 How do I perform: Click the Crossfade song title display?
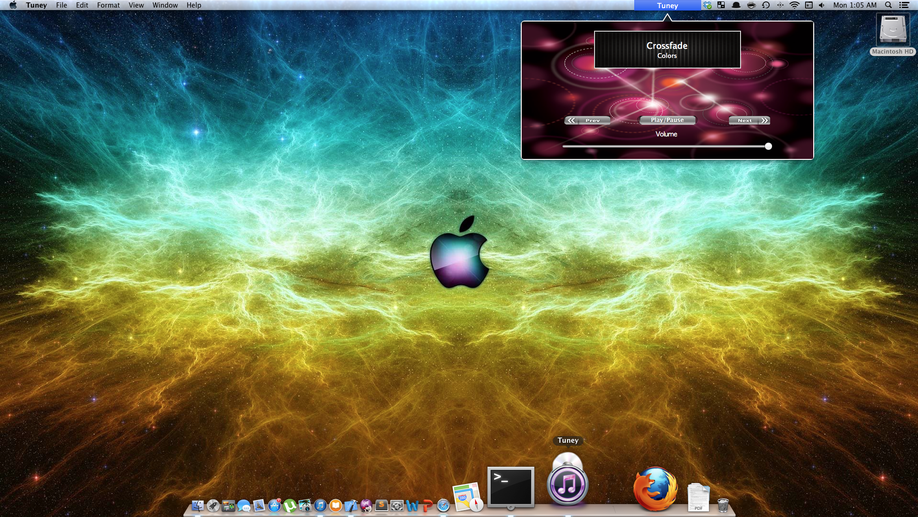pyautogui.click(x=667, y=50)
